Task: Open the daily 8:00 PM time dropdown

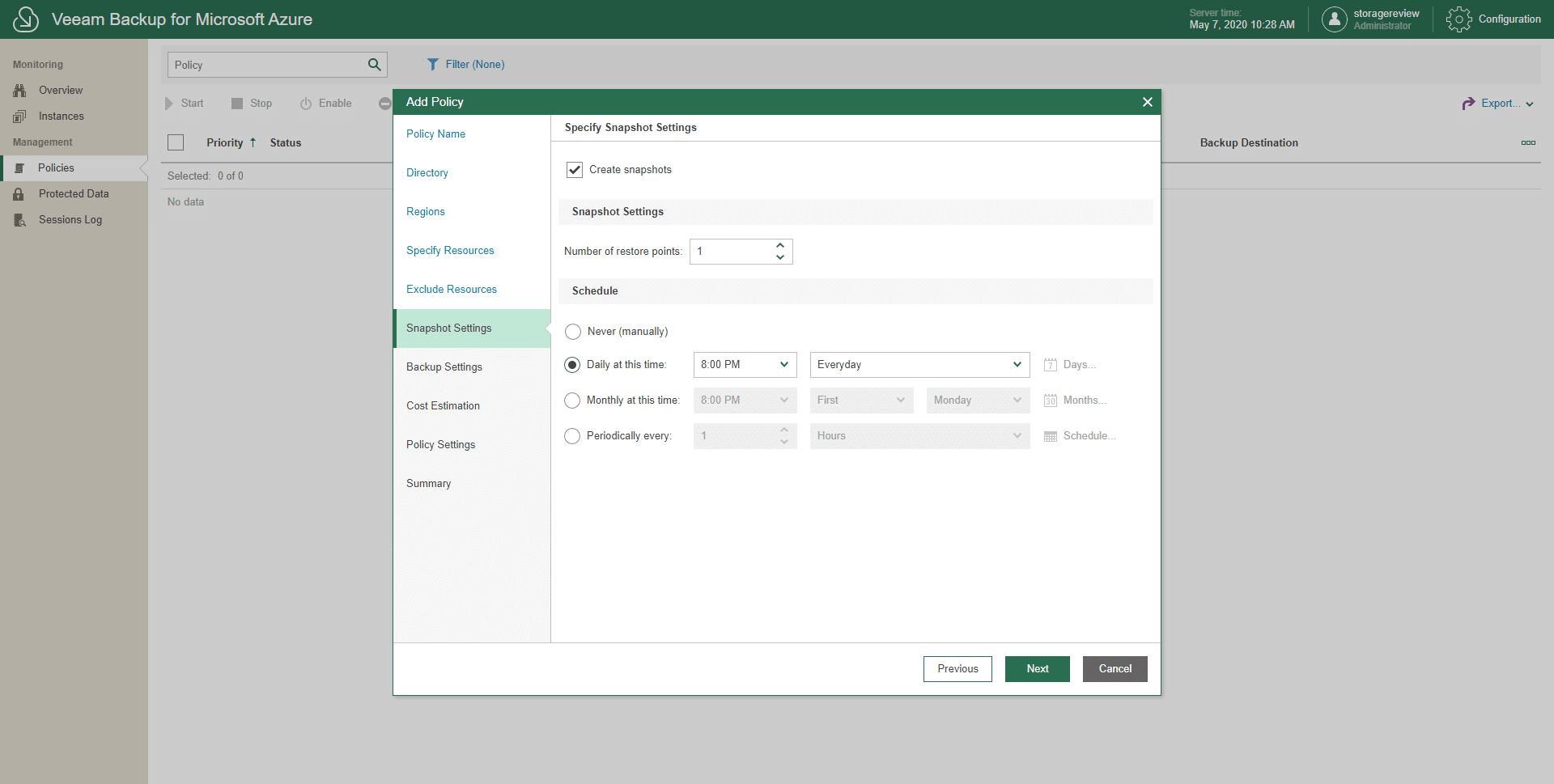Action: pos(745,365)
